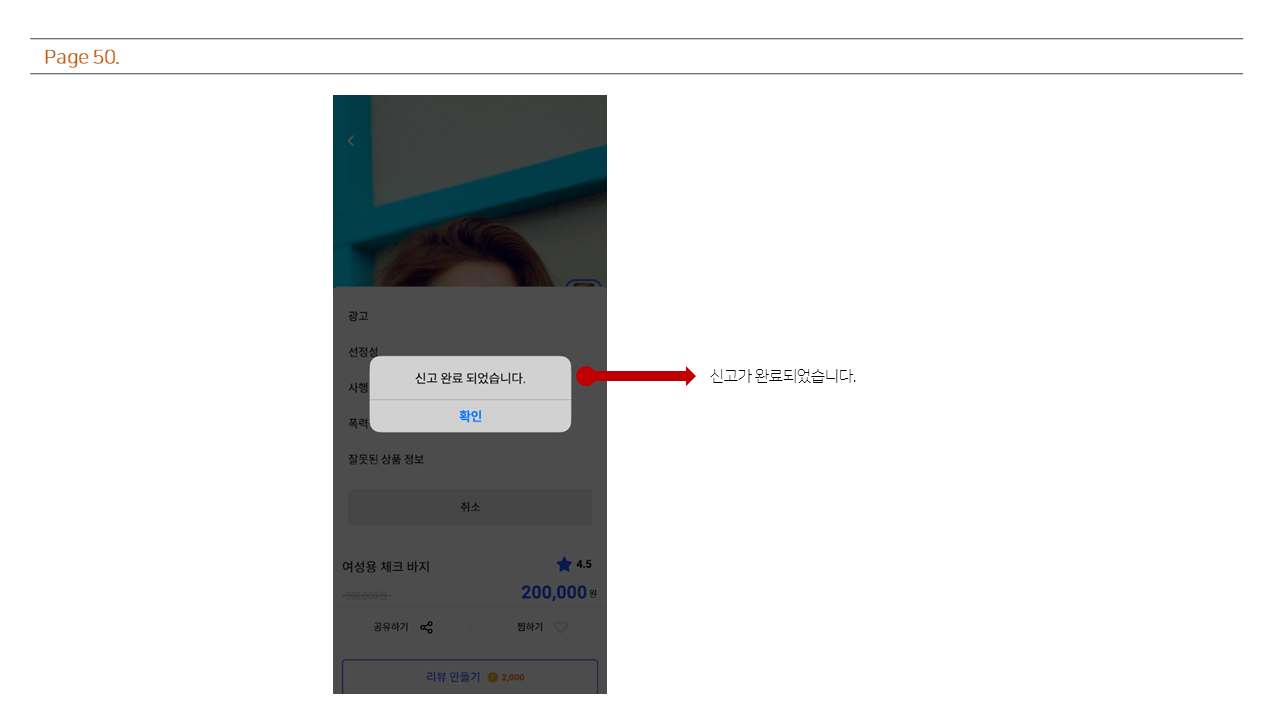
Task: Click the product title 여성용 체크 바지
Action: pyautogui.click(x=386, y=566)
